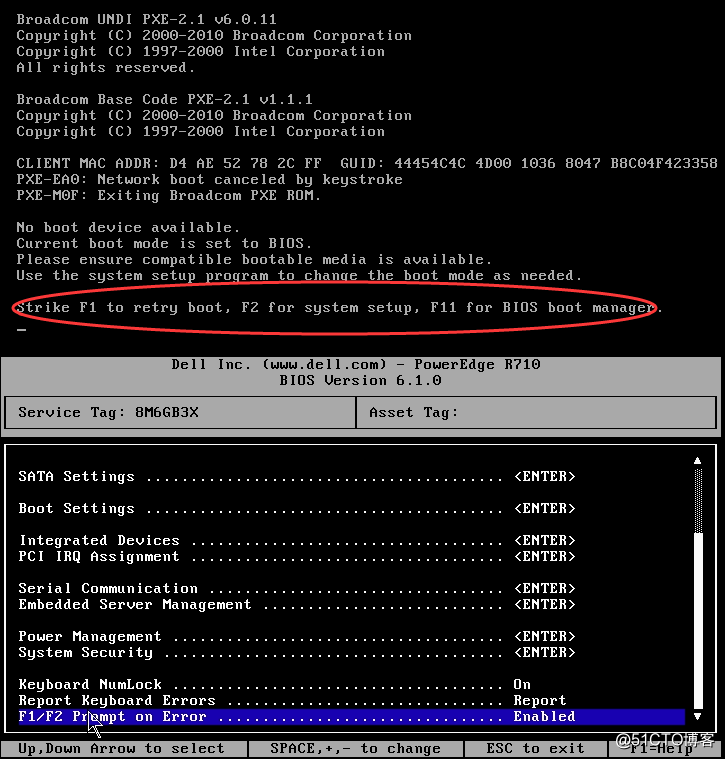Click the CLIENT MAC ADDR line
This screenshot has height=759, width=725.
[366, 163]
